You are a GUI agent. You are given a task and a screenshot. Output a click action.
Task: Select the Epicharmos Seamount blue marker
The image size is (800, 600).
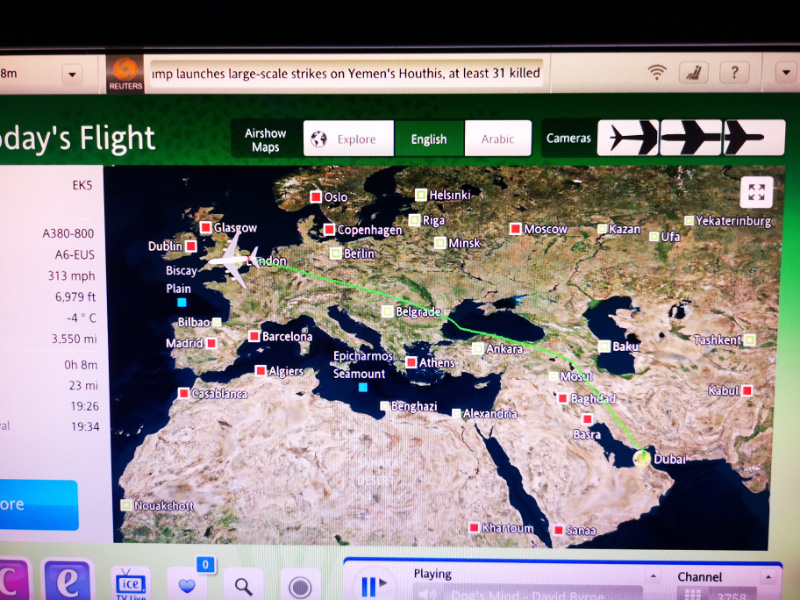tap(363, 387)
